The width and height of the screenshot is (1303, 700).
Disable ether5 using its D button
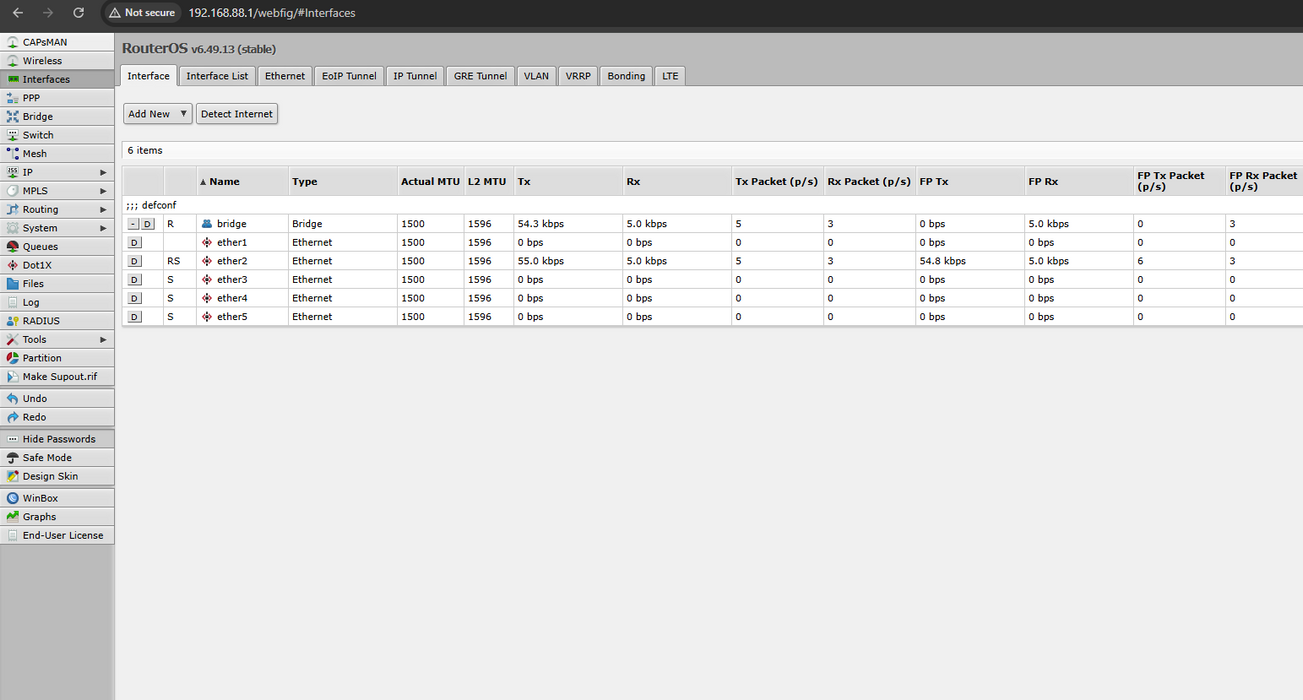pyautogui.click(x=135, y=317)
